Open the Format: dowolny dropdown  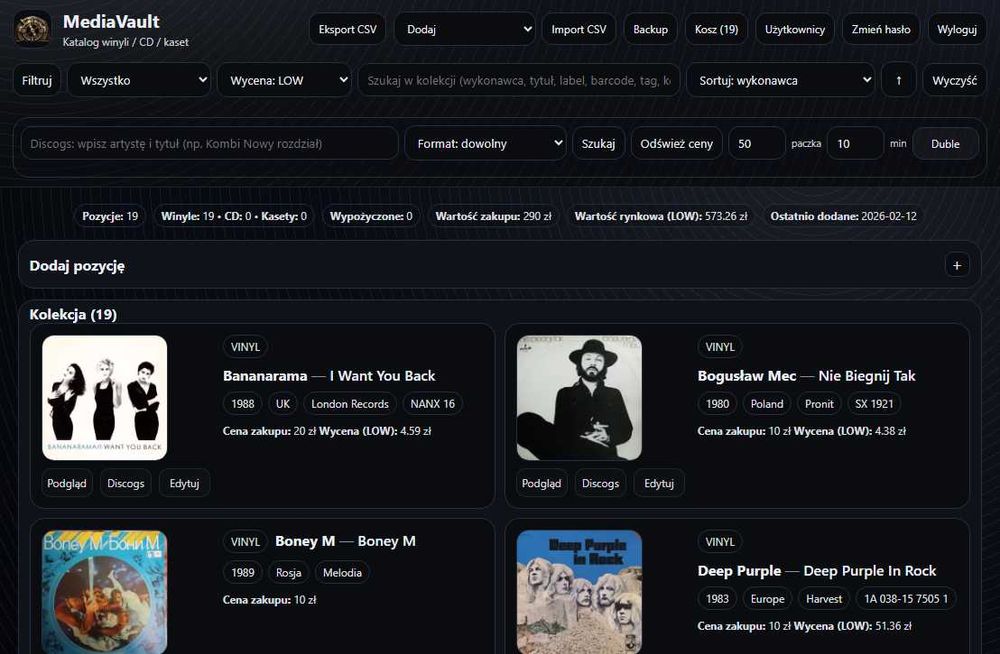point(485,144)
